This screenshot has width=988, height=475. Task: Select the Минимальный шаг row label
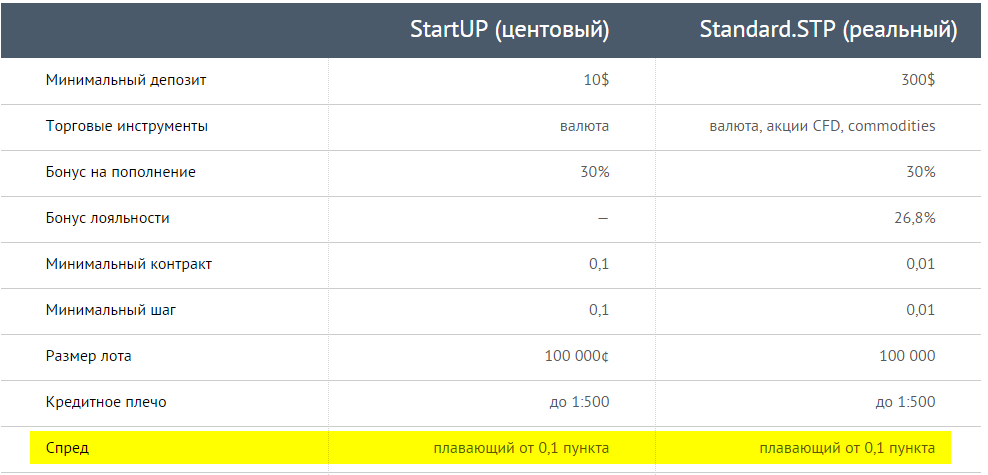click(x=111, y=310)
